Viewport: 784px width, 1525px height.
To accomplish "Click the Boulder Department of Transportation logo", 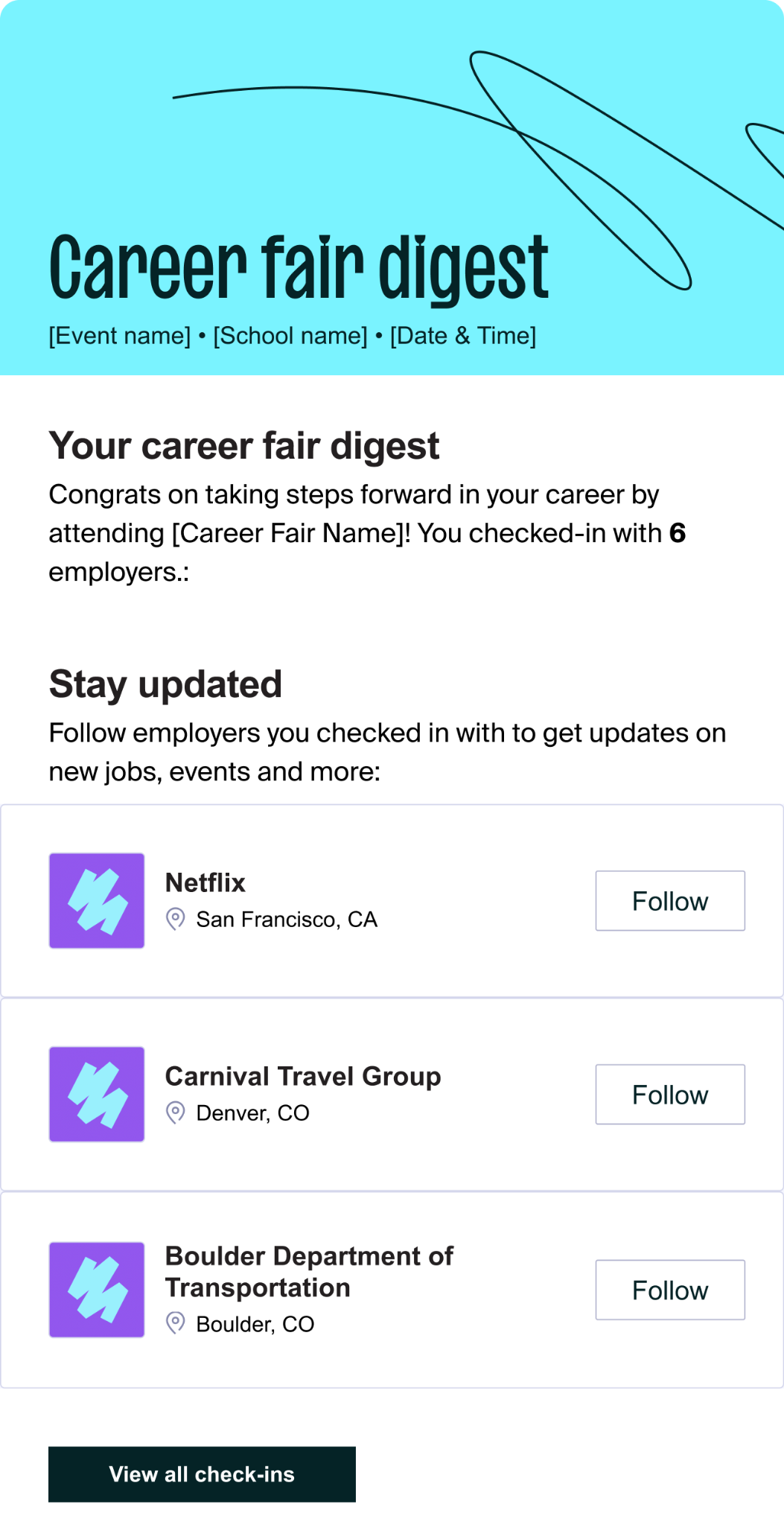I will [97, 1289].
